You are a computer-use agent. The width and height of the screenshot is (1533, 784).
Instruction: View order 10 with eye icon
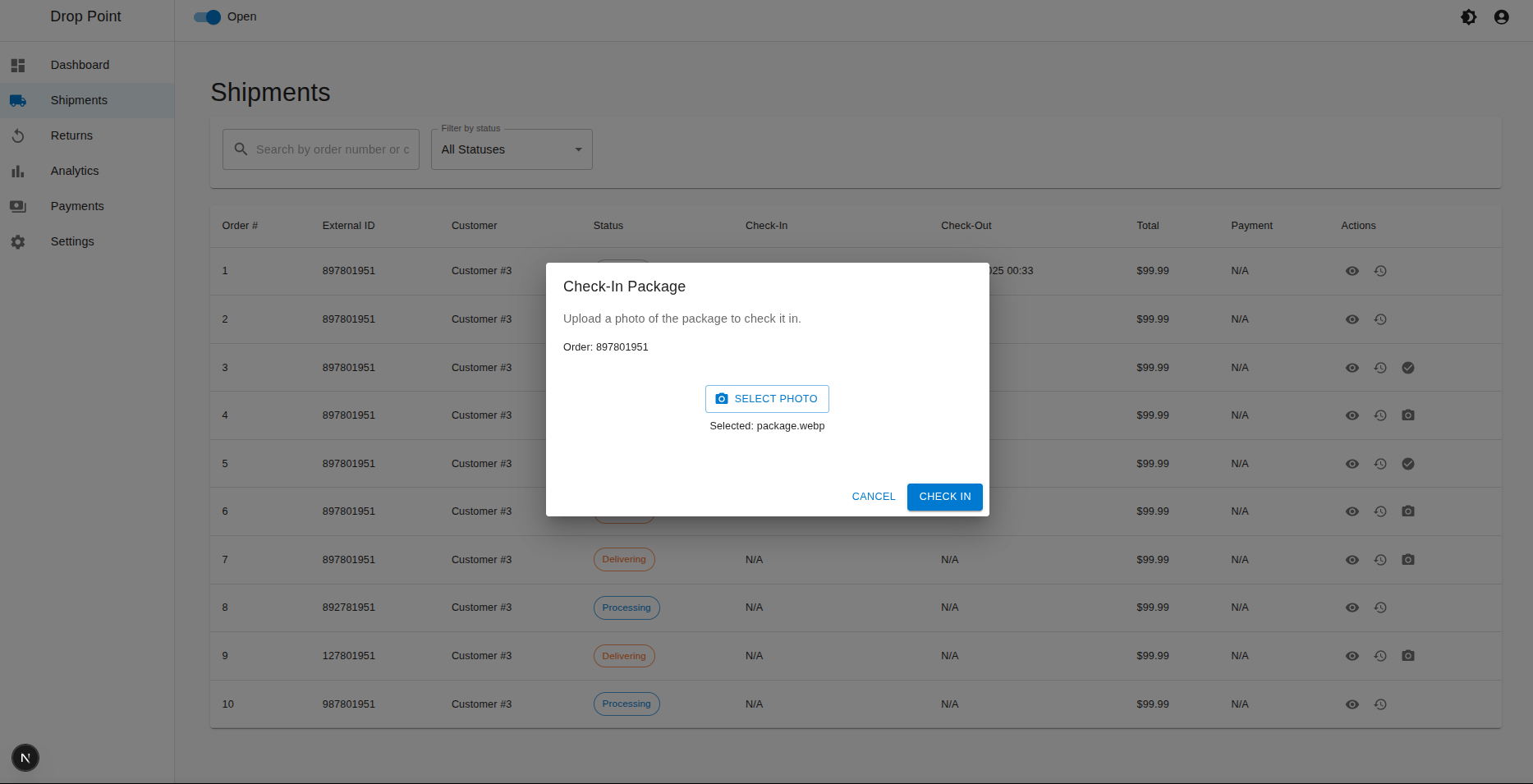1352,704
